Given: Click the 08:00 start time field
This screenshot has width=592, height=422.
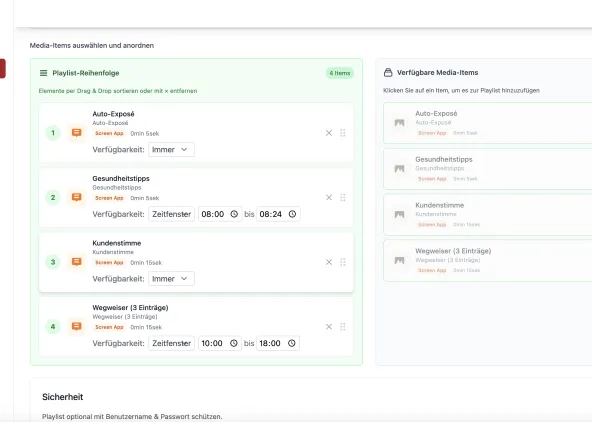Looking at the screenshot, I should [220, 214].
